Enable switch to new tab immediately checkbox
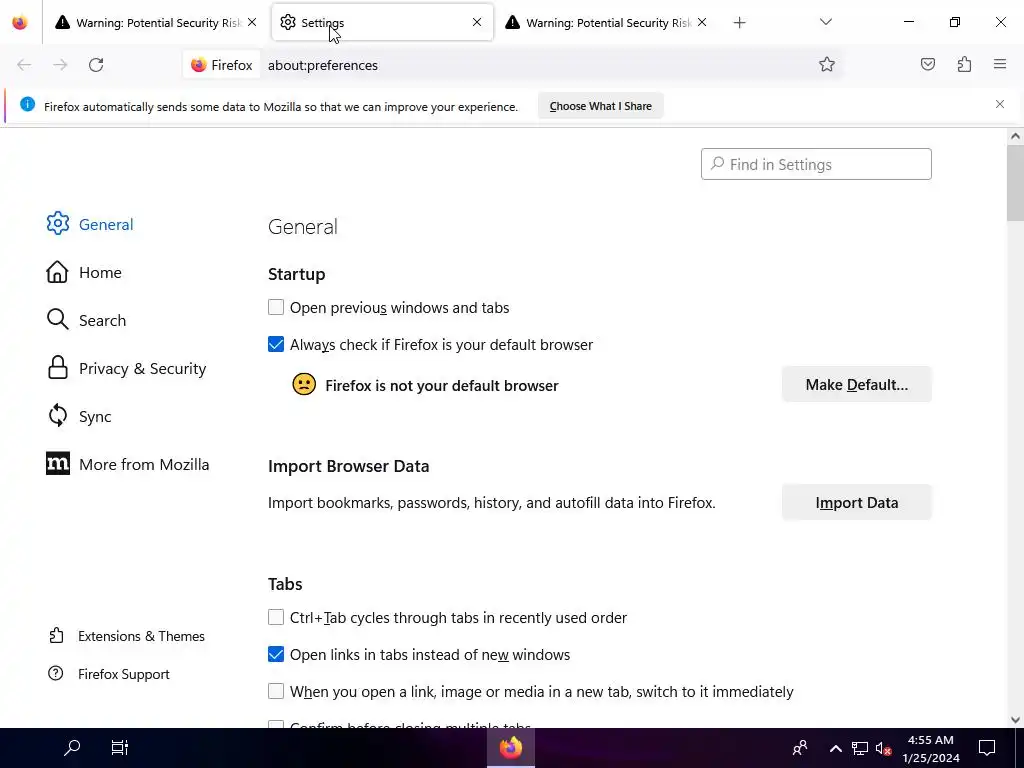The width and height of the screenshot is (1024, 768). (x=276, y=691)
